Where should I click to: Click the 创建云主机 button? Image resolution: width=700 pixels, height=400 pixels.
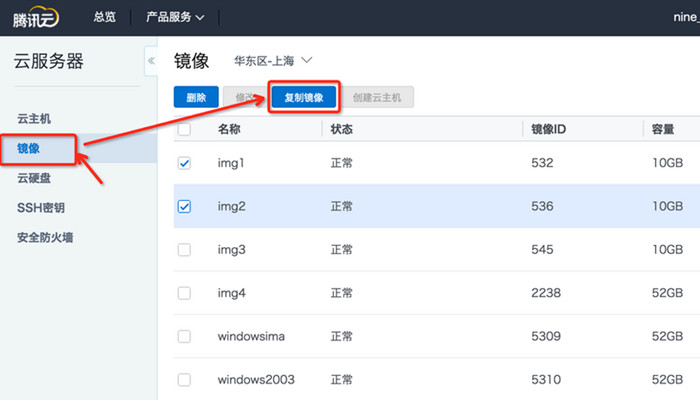tap(379, 98)
